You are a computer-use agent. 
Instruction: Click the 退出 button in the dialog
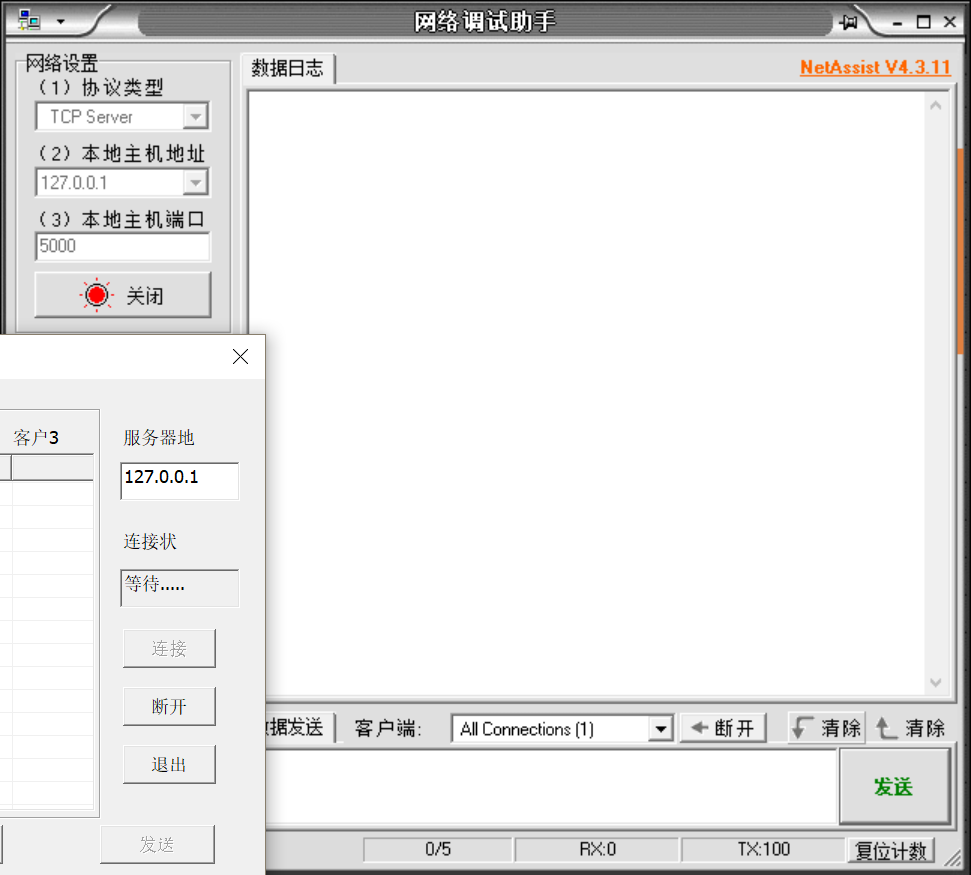click(x=169, y=764)
